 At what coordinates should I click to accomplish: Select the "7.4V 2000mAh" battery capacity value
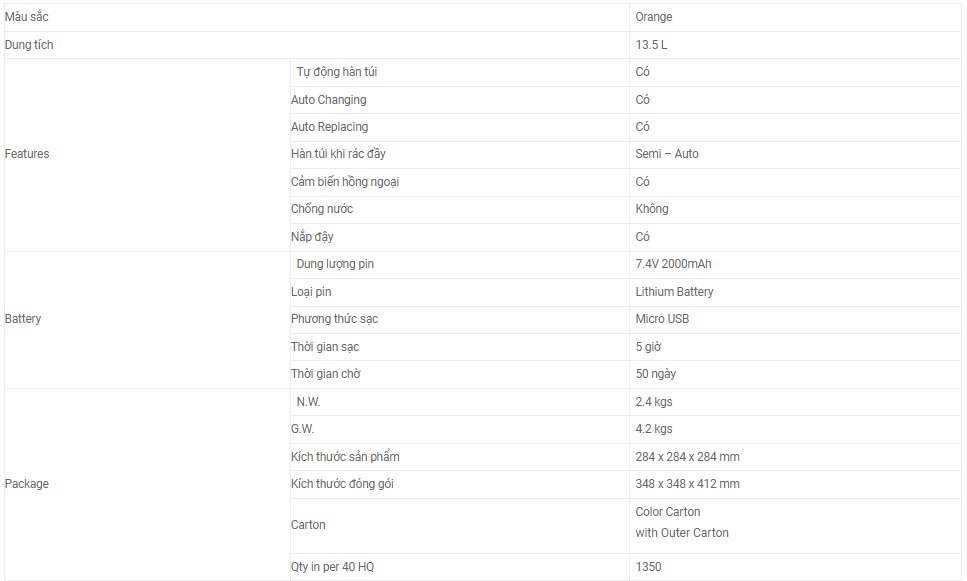674,264
